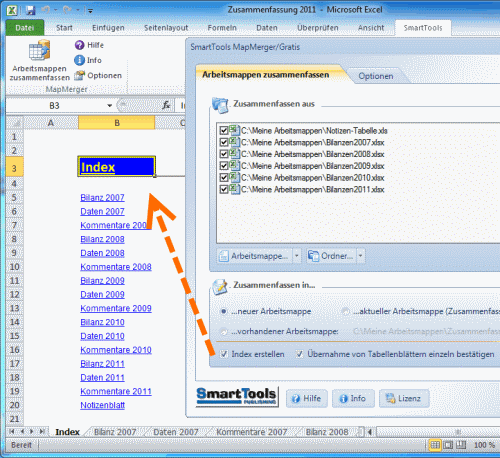The height and width of the screenshot is (458, 500).
Task: Open the Kommentare 2007 sheet tab
Action: 252,432
